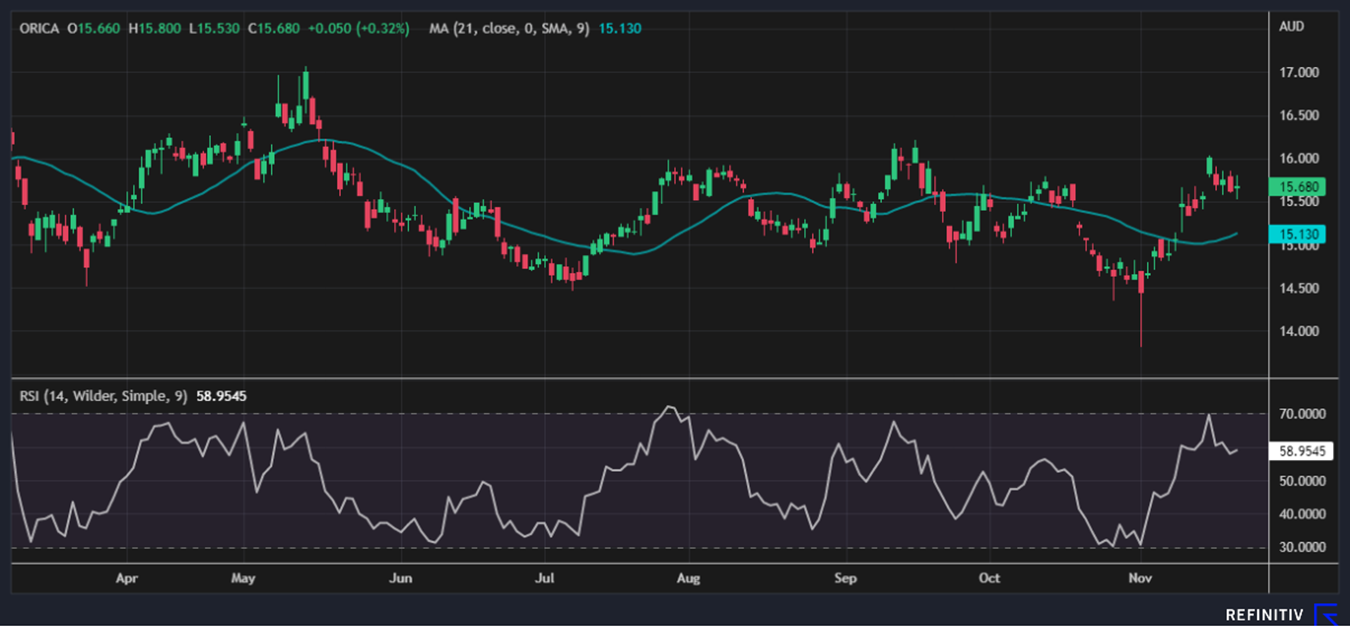The height and width of the screenshot is (627, 1350).
Task: Click the 14.000 price axis label
Action: click(1298, 331)
